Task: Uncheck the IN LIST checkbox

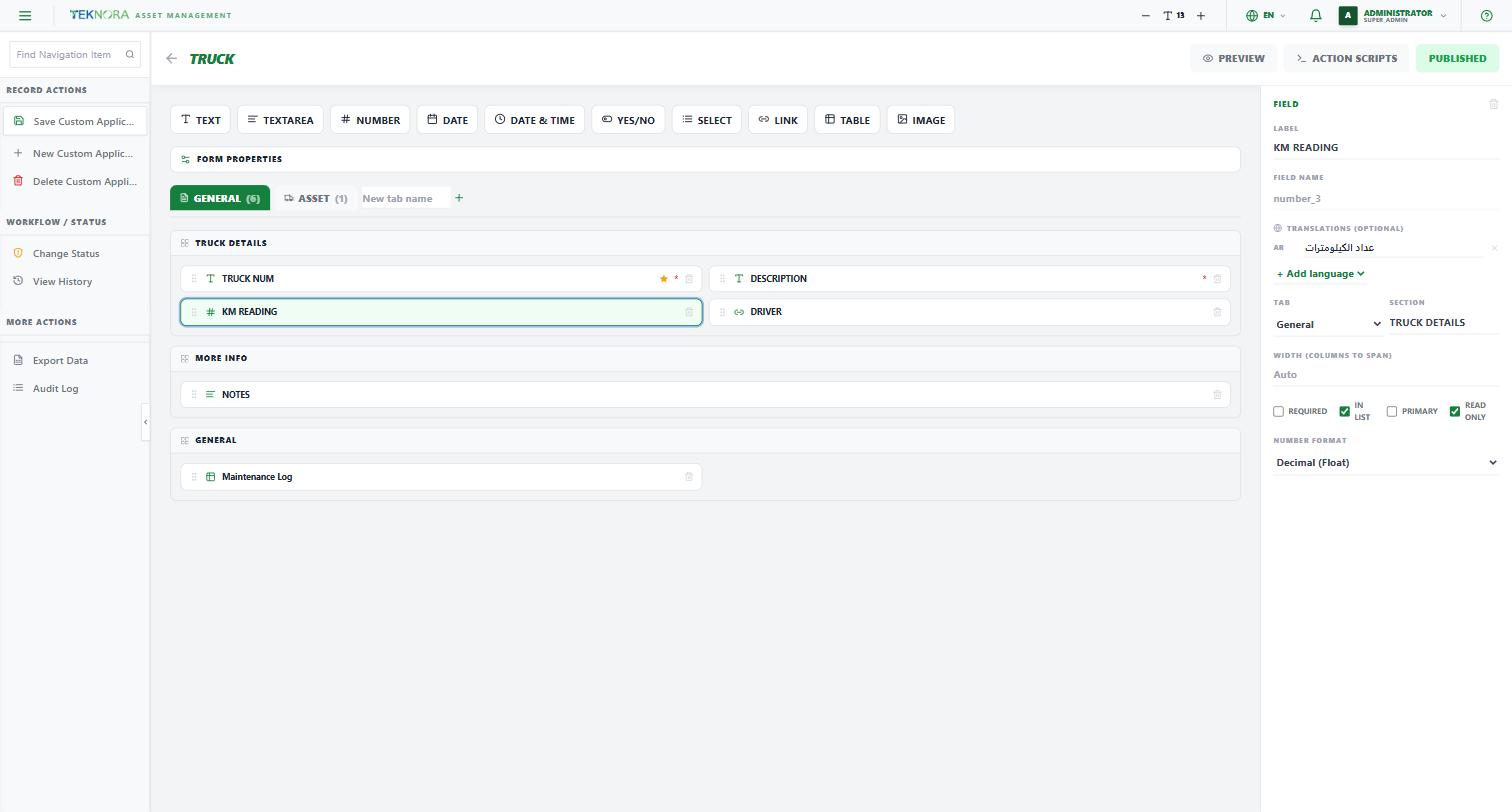Action: (x=1344, y=411)
